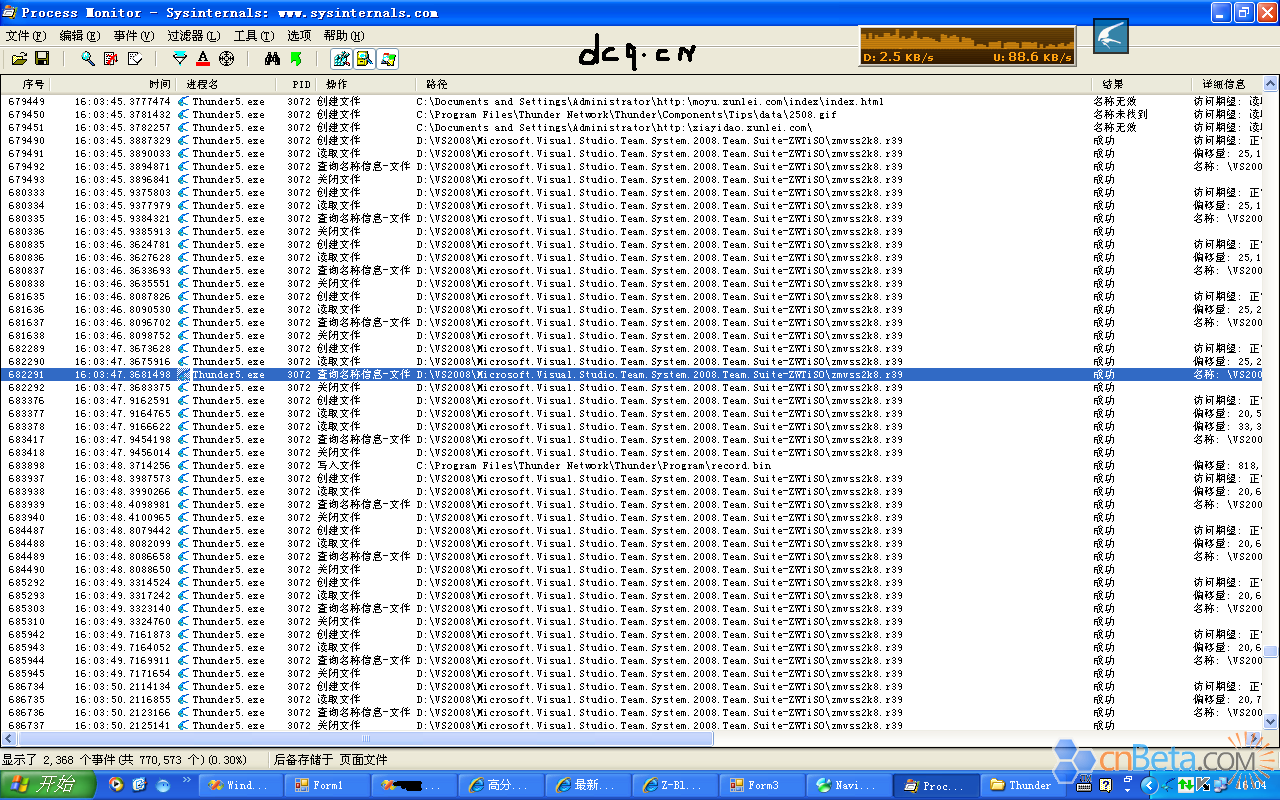Switch to Form1 taskbar button
Screen dimensions: 1280x800
327,785
